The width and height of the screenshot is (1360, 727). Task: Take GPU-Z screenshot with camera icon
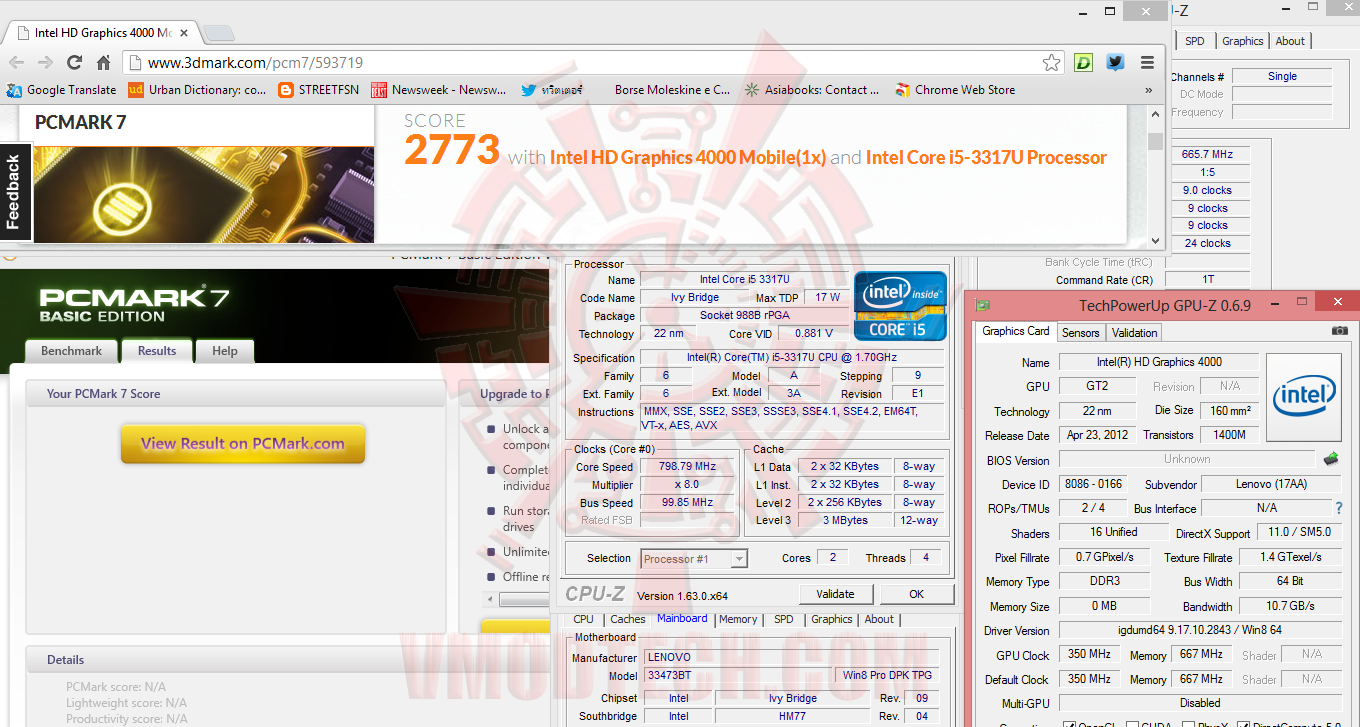(1340, 331)
